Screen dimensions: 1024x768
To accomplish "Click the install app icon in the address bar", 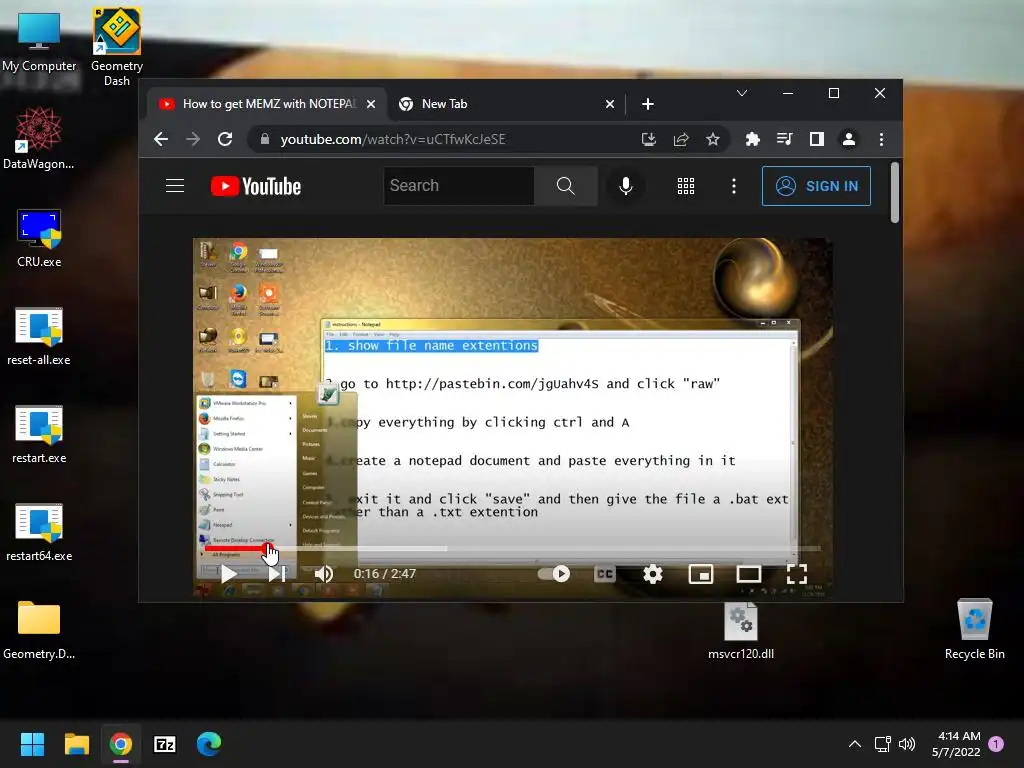I will [648, 139].
